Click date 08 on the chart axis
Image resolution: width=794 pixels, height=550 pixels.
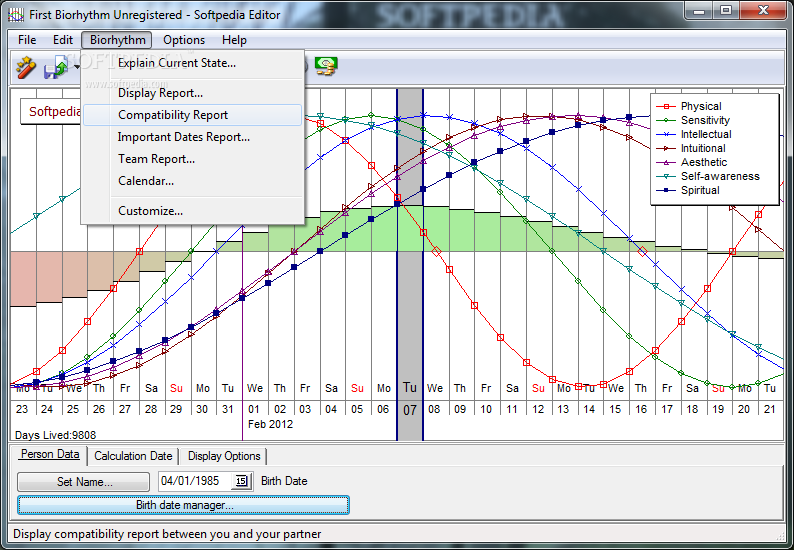pyautogui.click(x=434, y=409)
